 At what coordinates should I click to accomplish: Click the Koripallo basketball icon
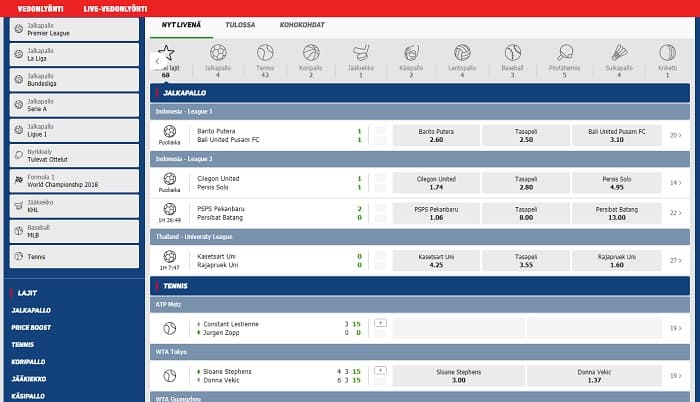tap(311, 53)
